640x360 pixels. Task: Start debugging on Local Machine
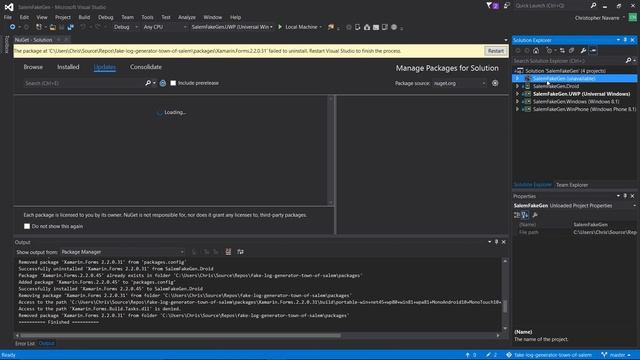298,27
